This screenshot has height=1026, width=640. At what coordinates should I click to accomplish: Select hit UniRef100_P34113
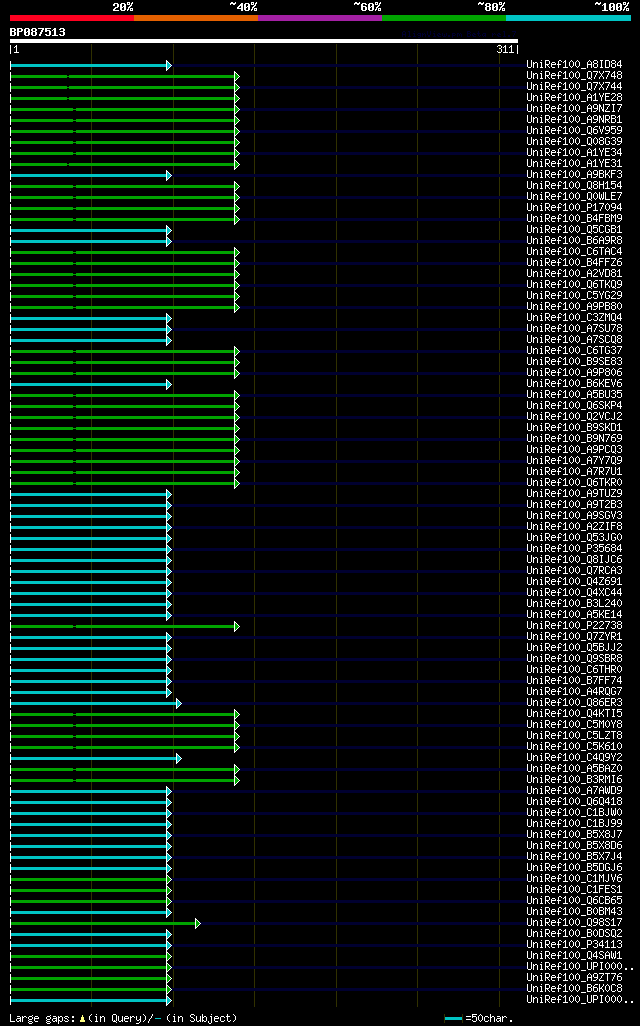[574, 944]
